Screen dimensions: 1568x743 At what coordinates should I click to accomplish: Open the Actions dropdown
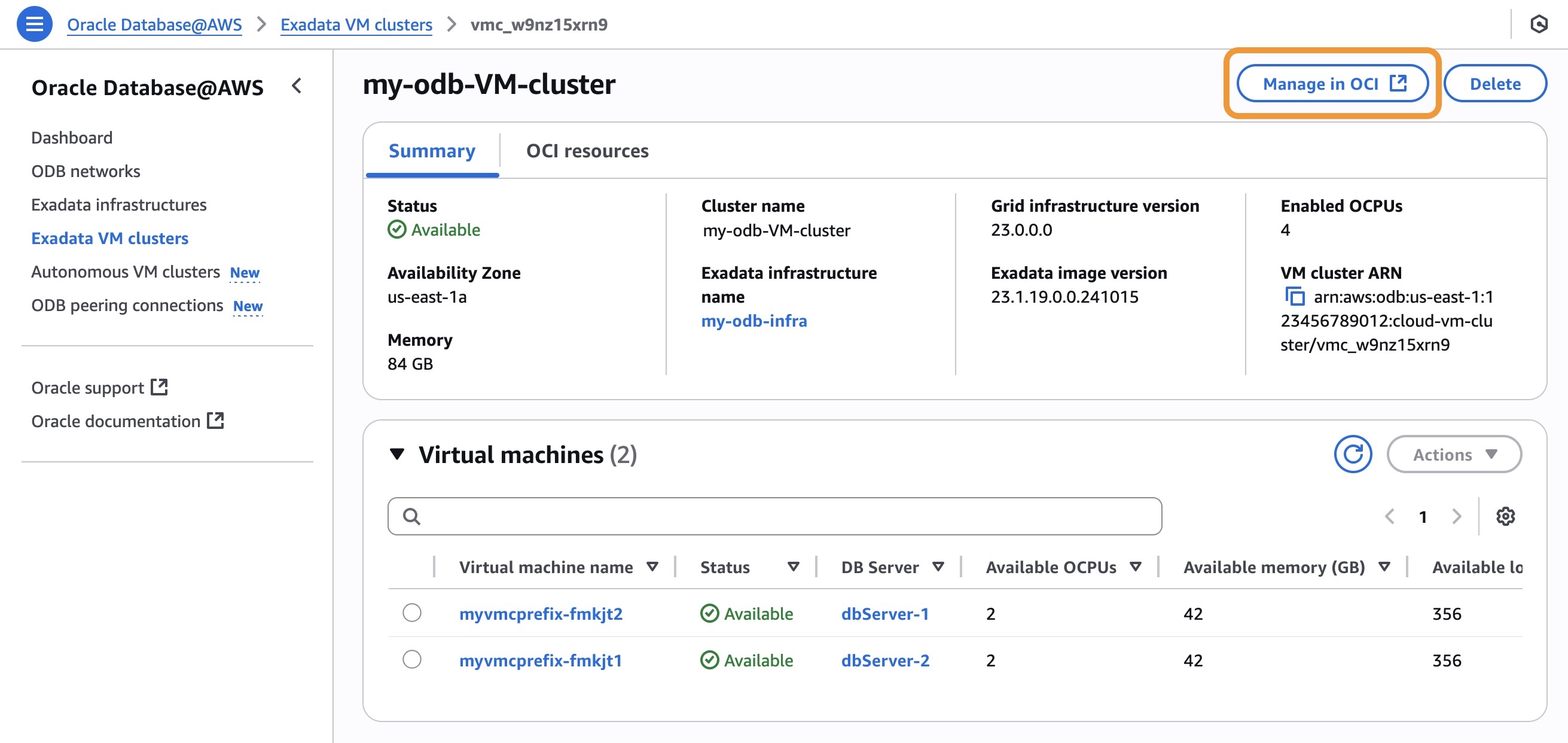tap(1454, 454)
